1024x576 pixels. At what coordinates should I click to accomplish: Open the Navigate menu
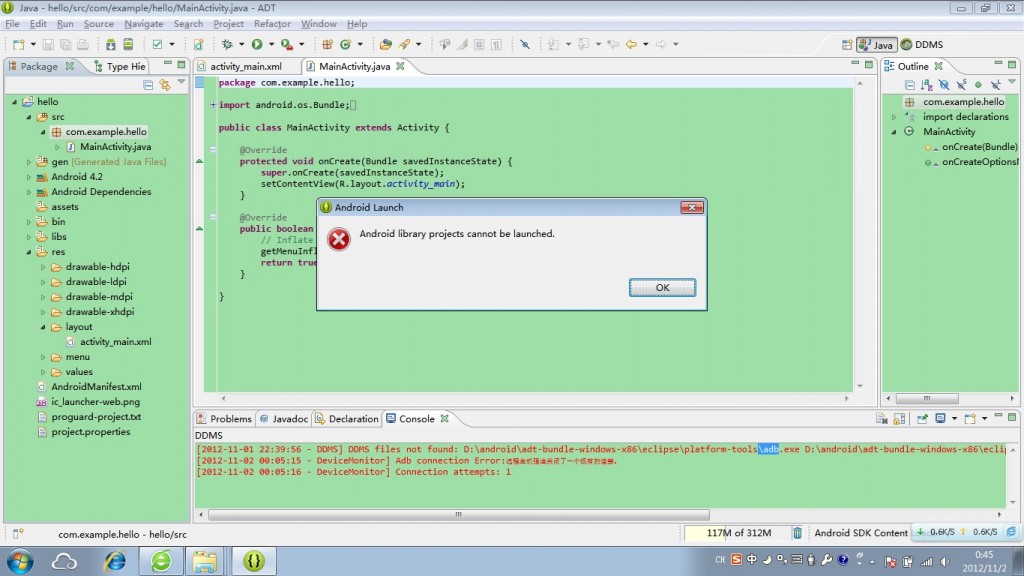click(x=144, y=24)
